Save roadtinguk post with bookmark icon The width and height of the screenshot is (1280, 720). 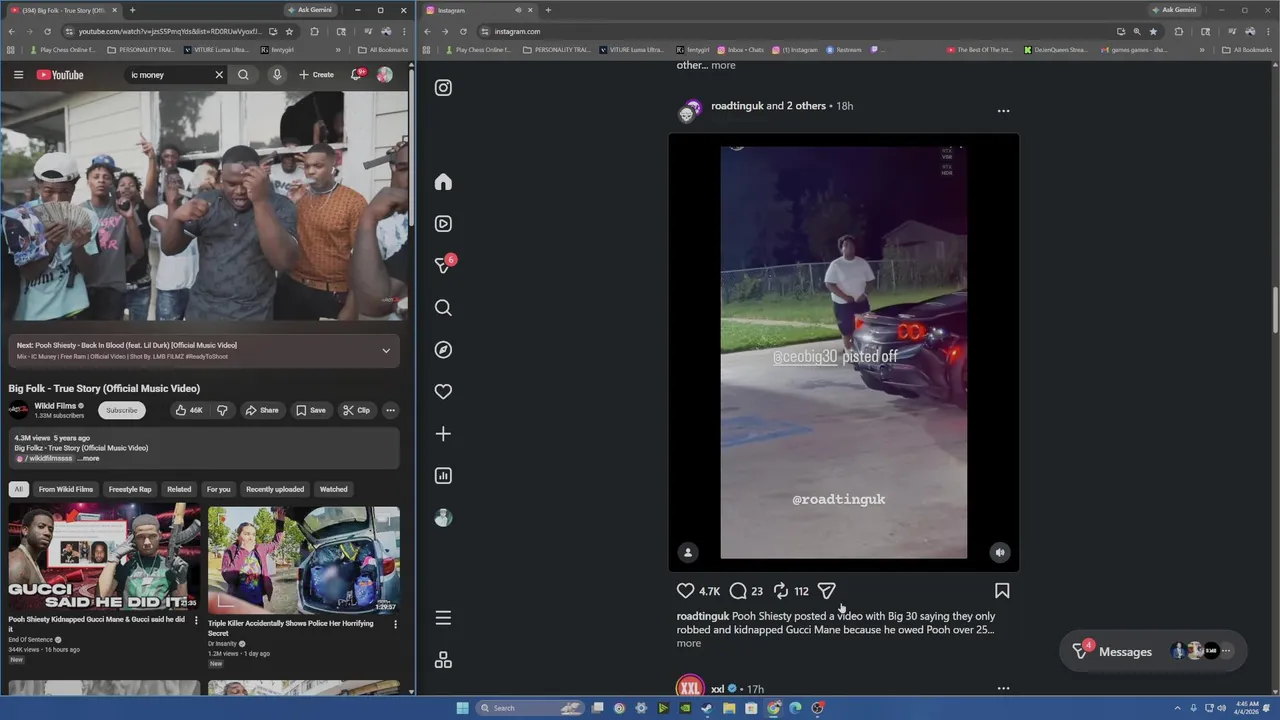point(1002,591)
